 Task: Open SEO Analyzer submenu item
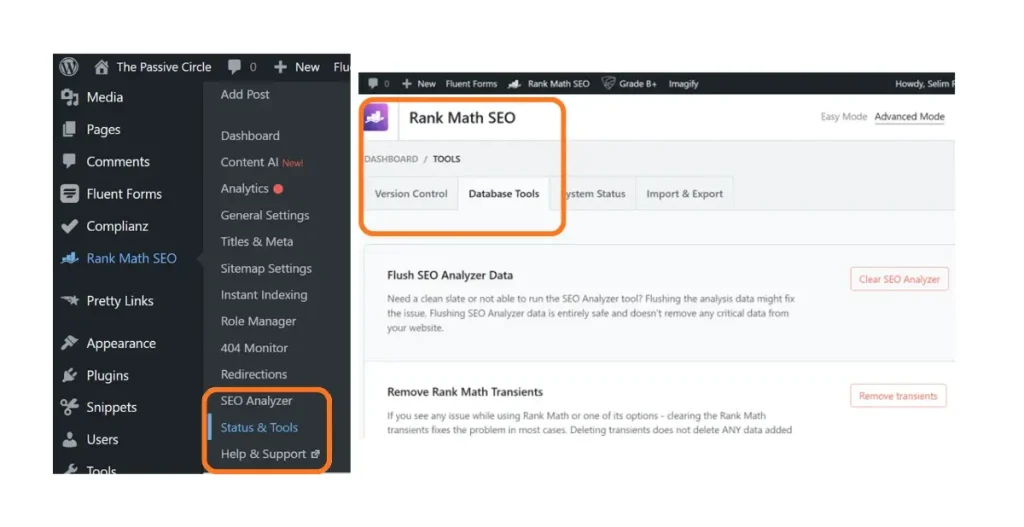(x=256, y=400)
